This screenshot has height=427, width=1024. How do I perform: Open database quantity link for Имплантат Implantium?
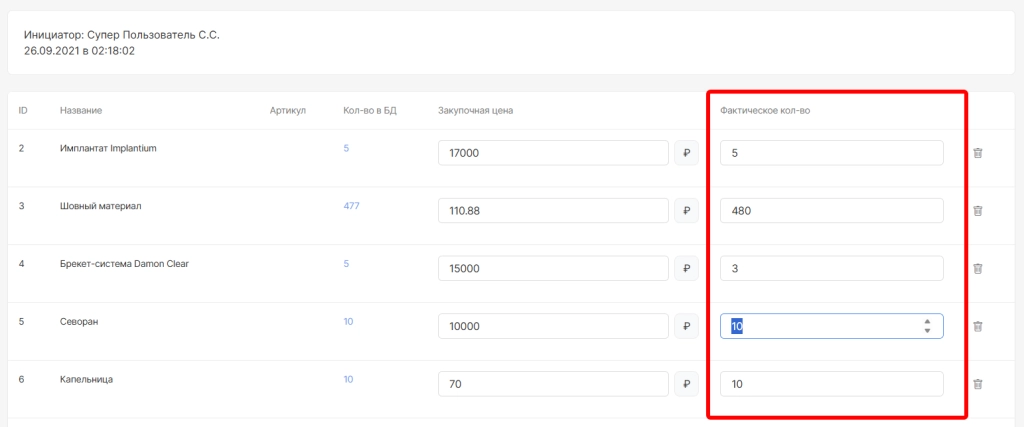pos(346,148)
